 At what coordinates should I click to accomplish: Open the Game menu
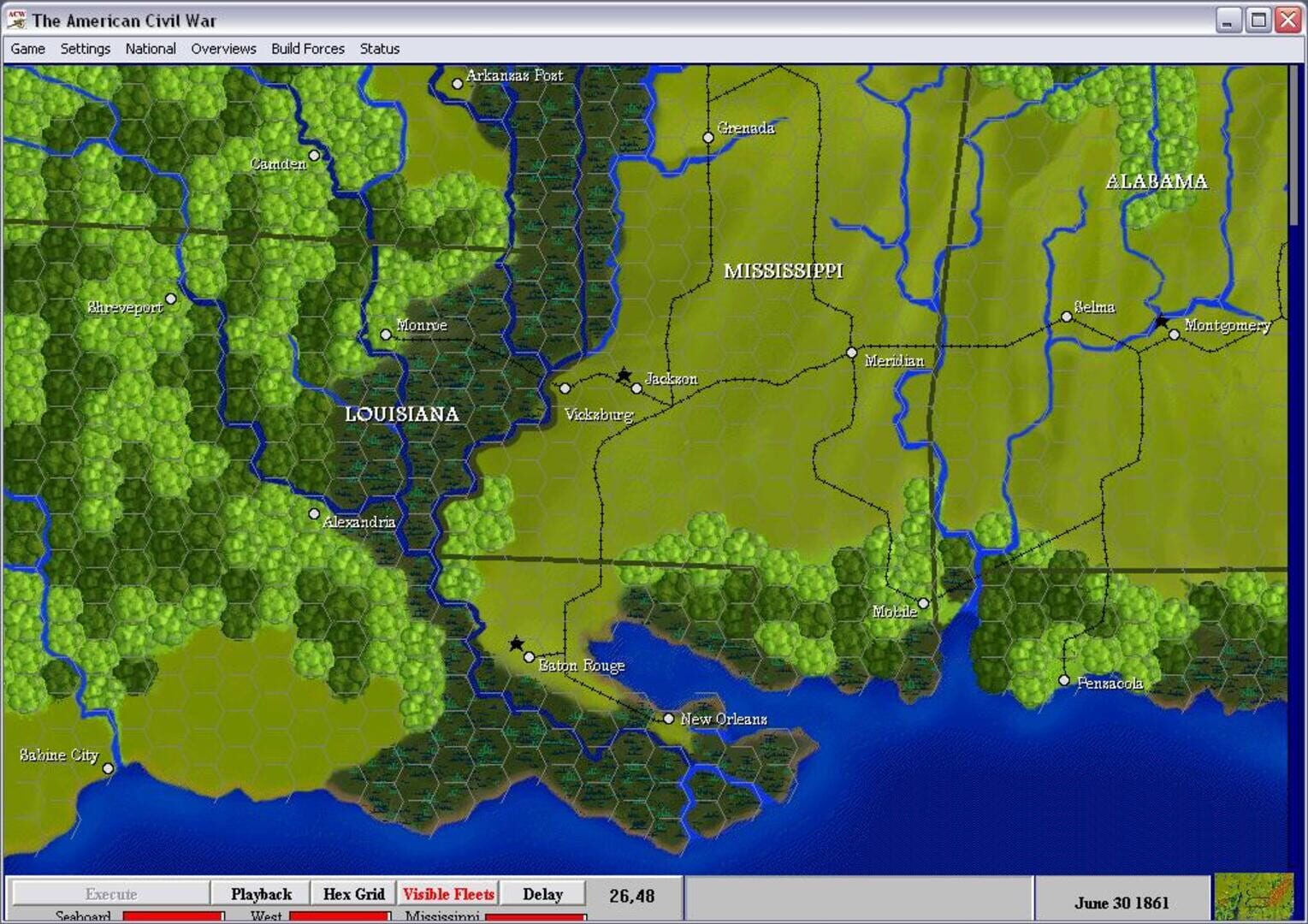27,49
